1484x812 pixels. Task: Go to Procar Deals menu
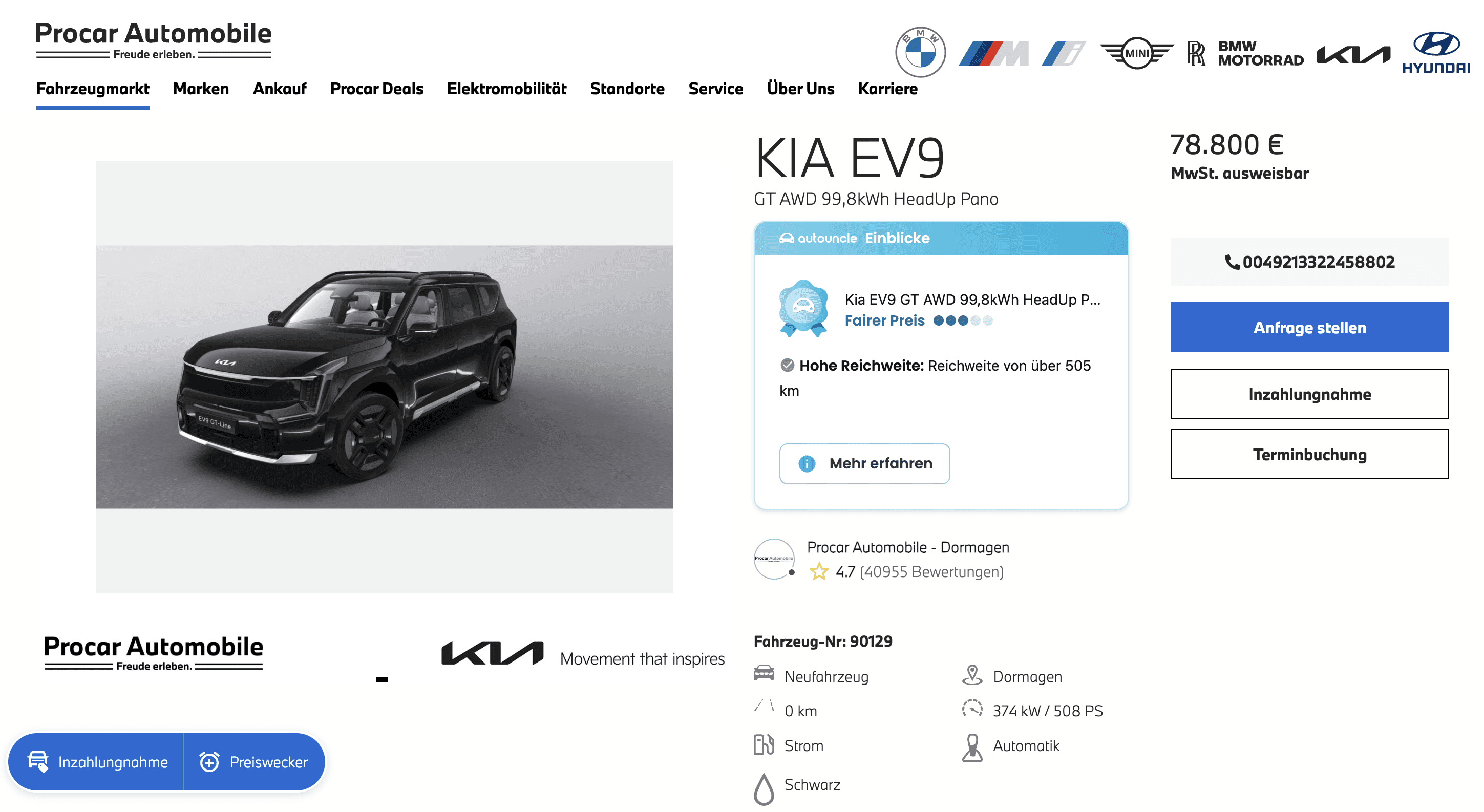tap(377, 89)
